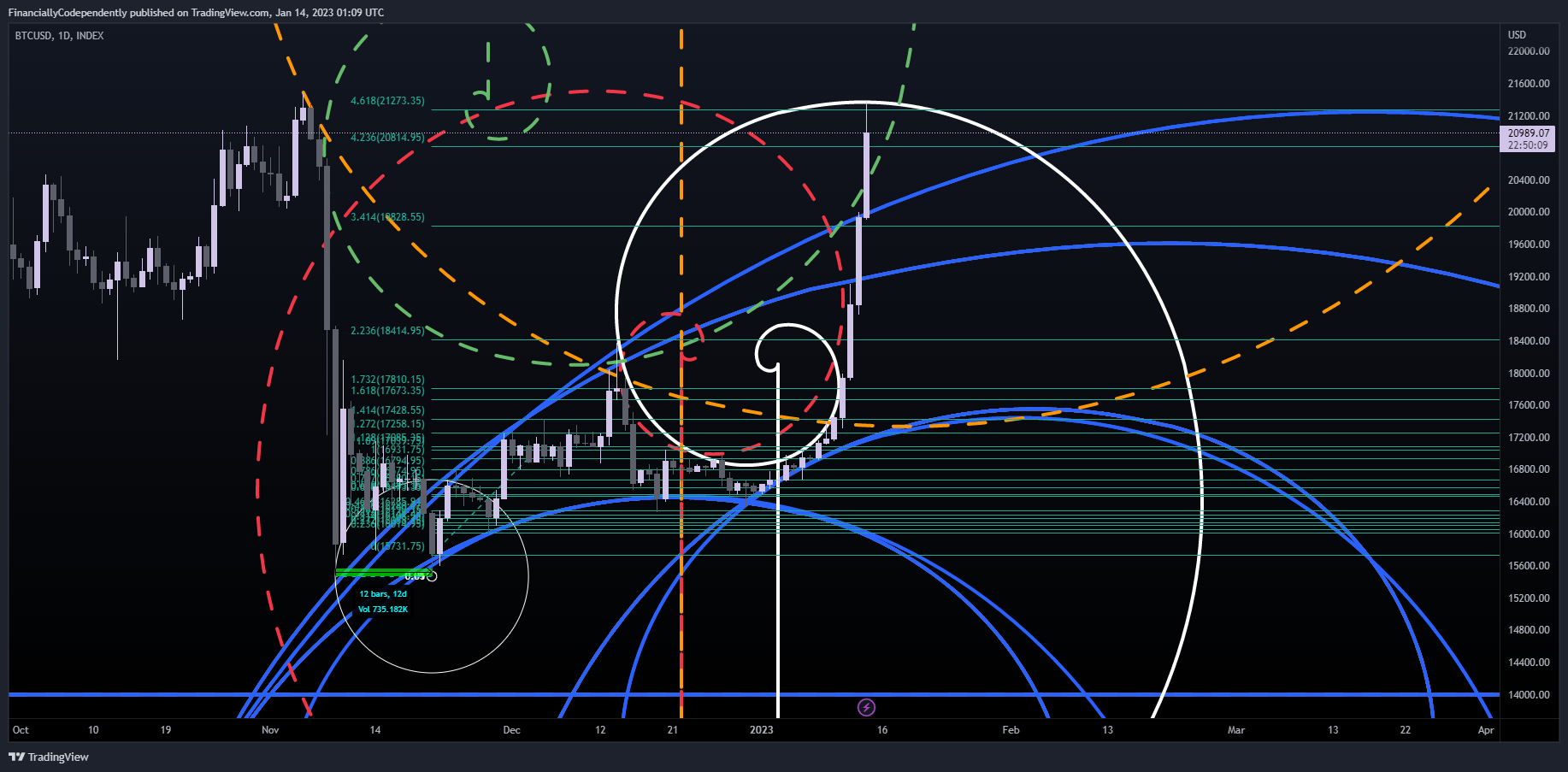Click the 4.618(21273.35) Fibonacci label
This screenshot has width=1568, height=772.
[387, 101]
